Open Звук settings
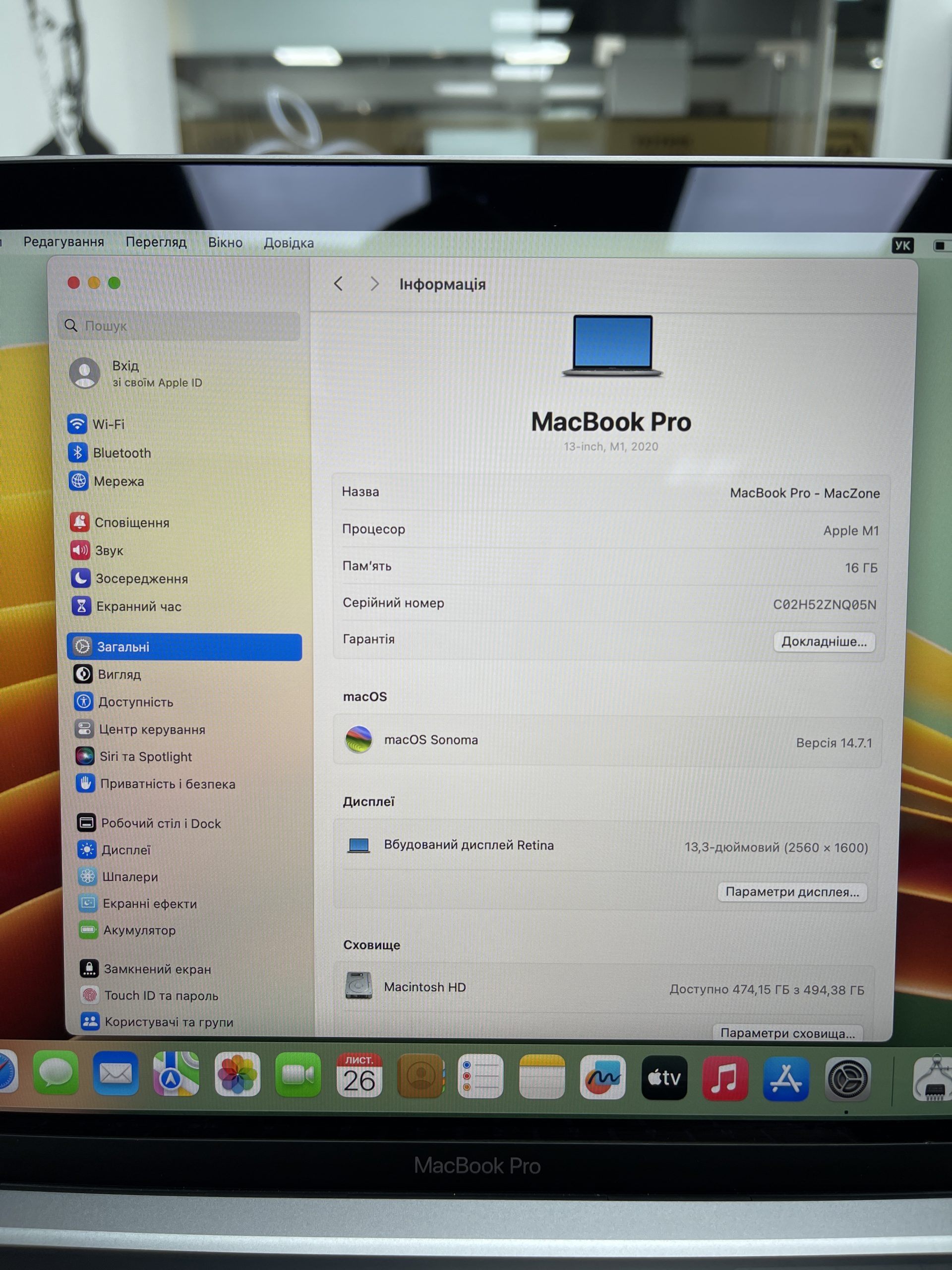Screen dimensions: 952x1270 click(96, 550)
